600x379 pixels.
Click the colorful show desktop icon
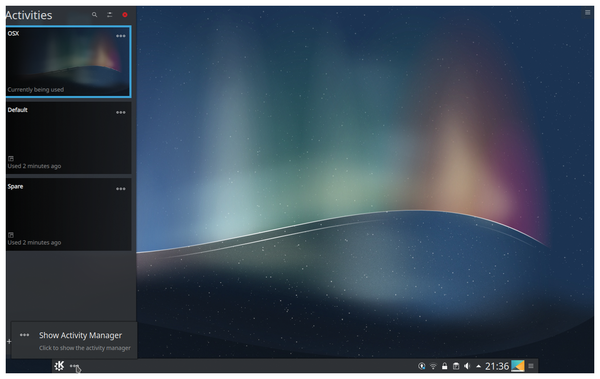518,366
